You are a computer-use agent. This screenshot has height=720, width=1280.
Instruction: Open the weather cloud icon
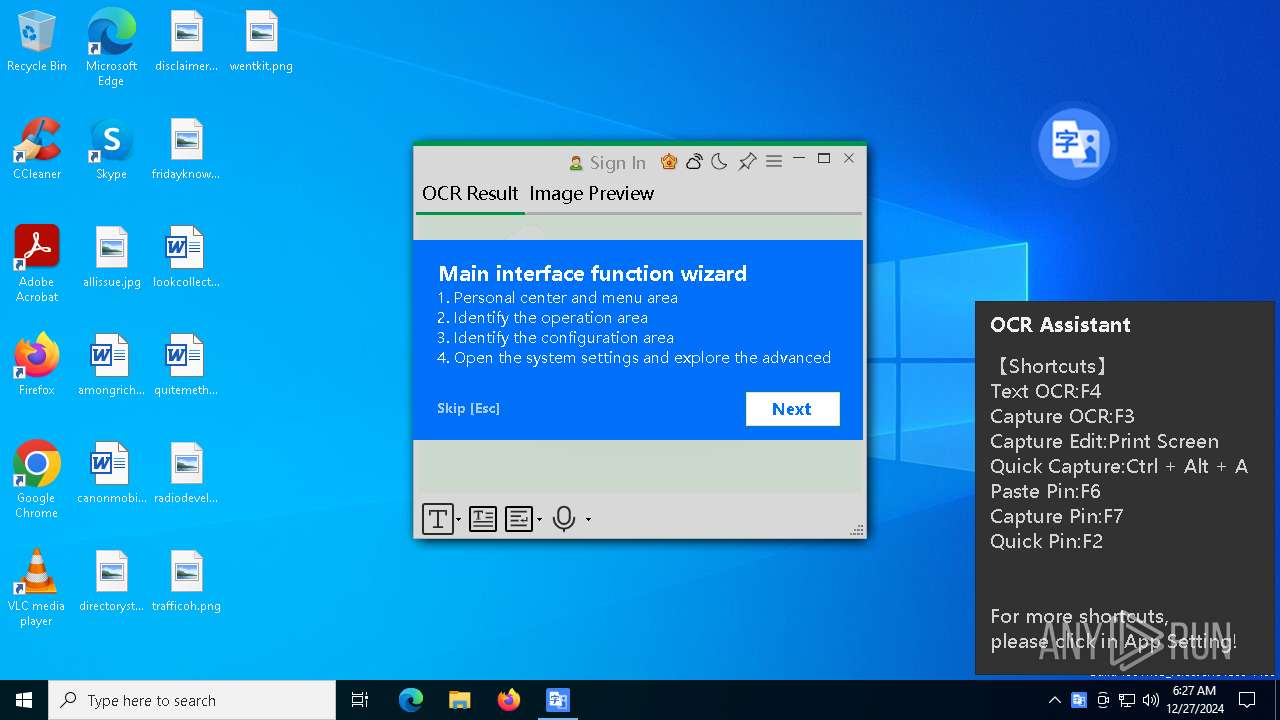point(694,161)
